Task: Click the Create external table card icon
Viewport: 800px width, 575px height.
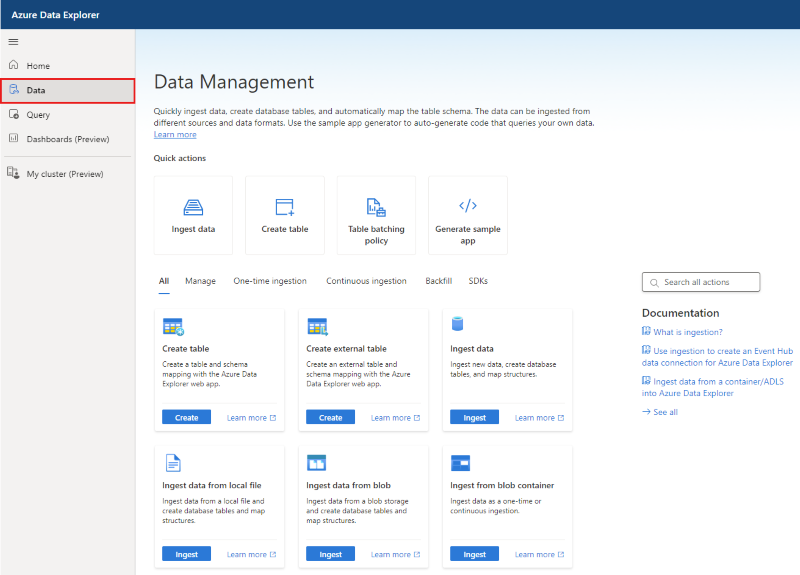Action: tap(317, 327)
